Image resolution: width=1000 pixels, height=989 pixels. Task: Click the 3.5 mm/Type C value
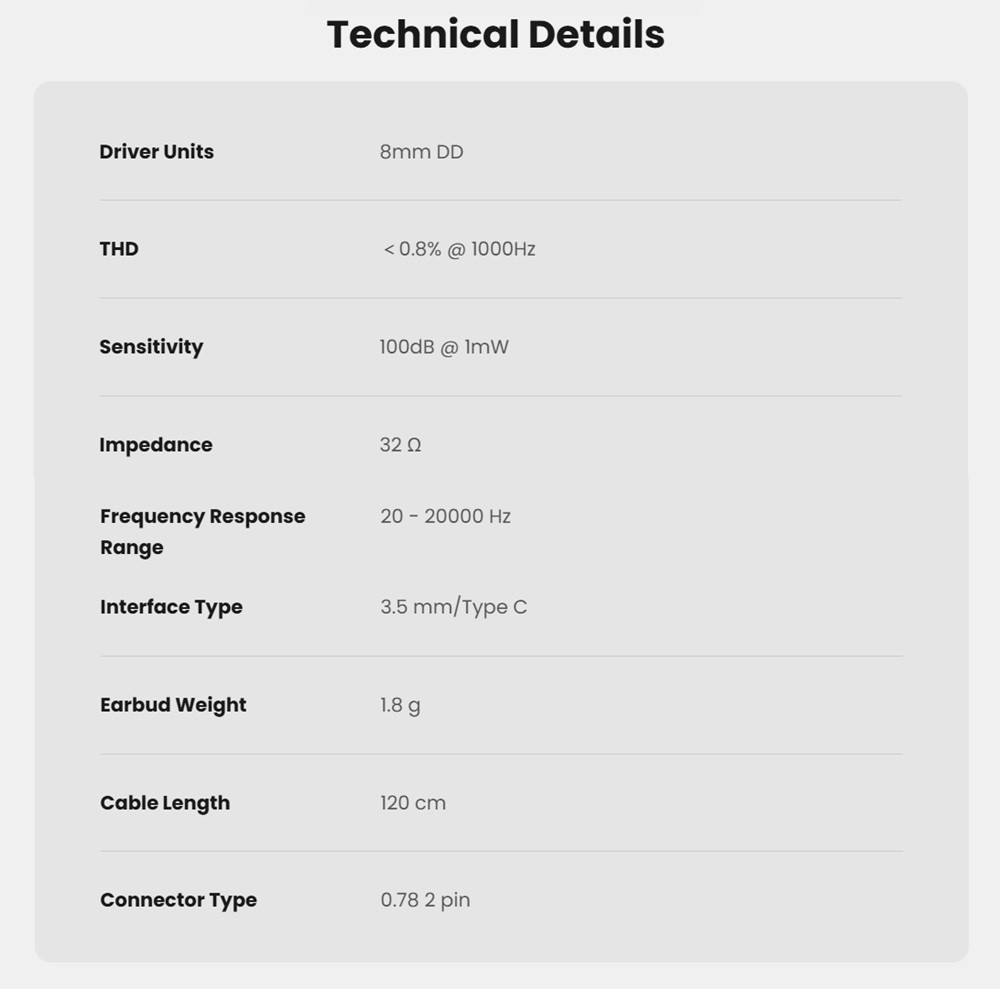tap(454, 607)
